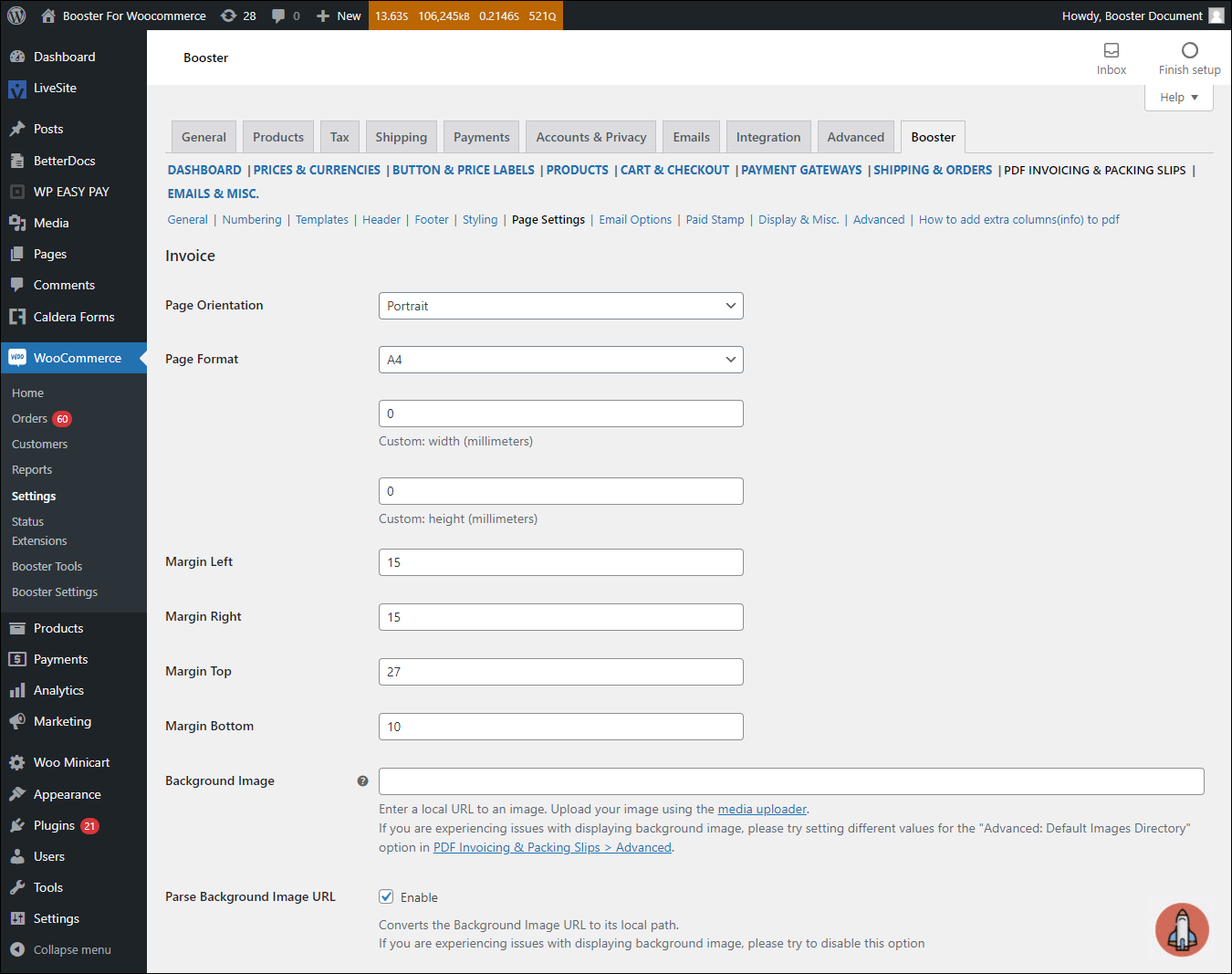Toggle the Parse Background Image URL checkbox
Image resolution: width=1232 pixels, height=974 pixels.
click(387, 896)
